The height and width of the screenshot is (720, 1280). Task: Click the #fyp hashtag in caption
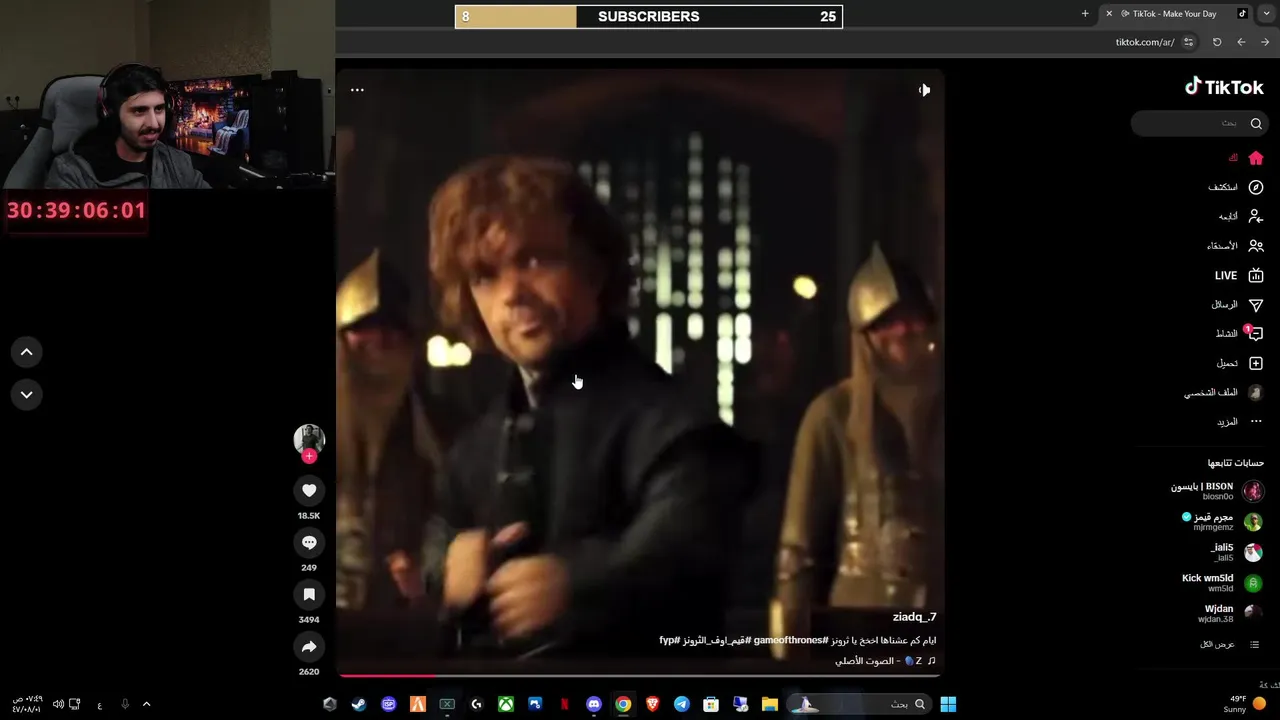coord(669,640)
